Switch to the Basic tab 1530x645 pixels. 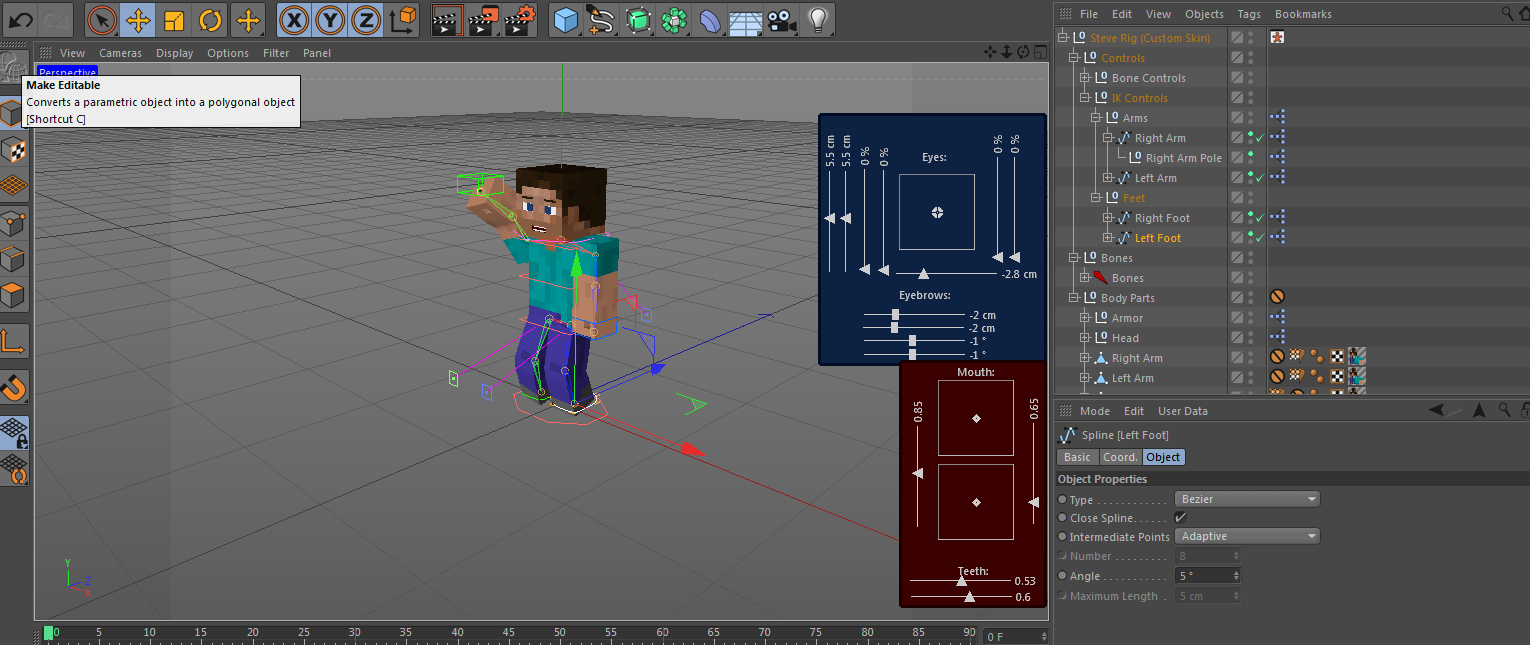(x=1077, y=457)
